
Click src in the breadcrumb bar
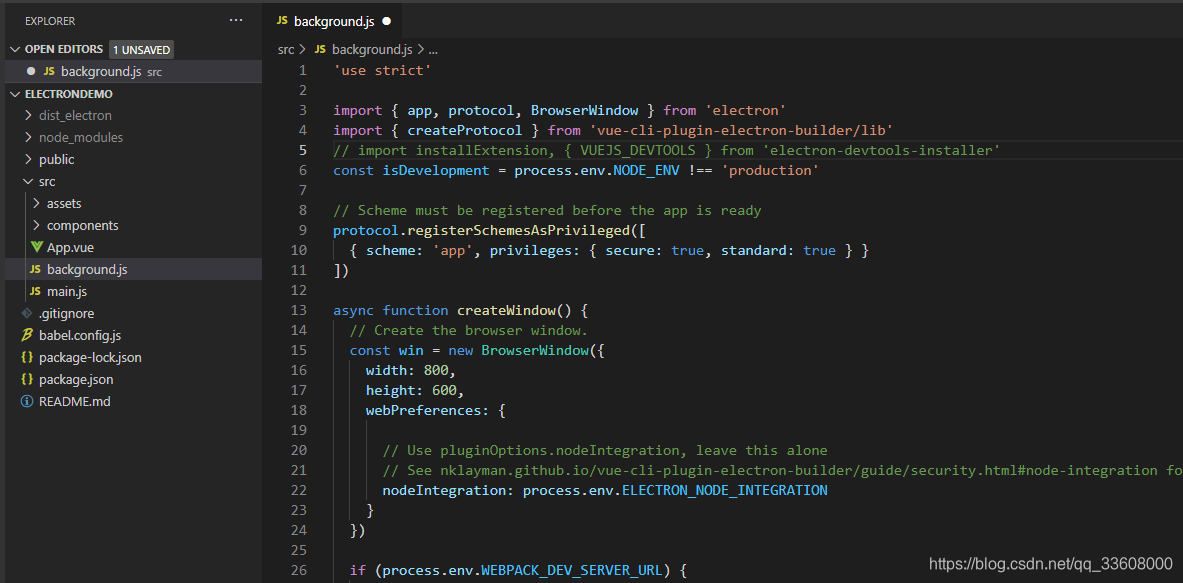pyautogui.click(x=286, y=48)
